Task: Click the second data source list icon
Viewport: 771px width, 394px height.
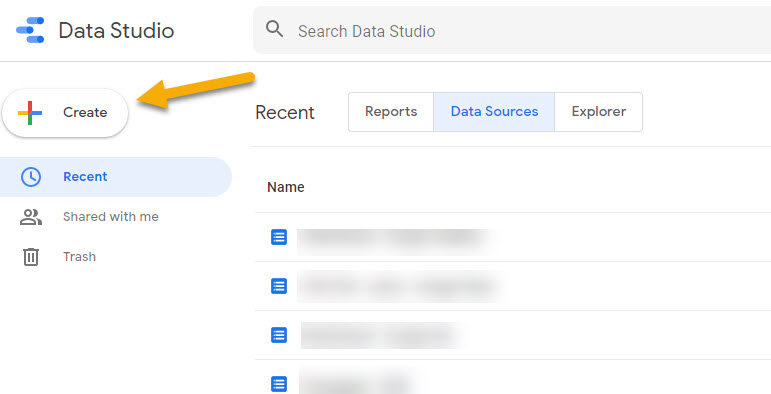Action: [x=279, y=286]
